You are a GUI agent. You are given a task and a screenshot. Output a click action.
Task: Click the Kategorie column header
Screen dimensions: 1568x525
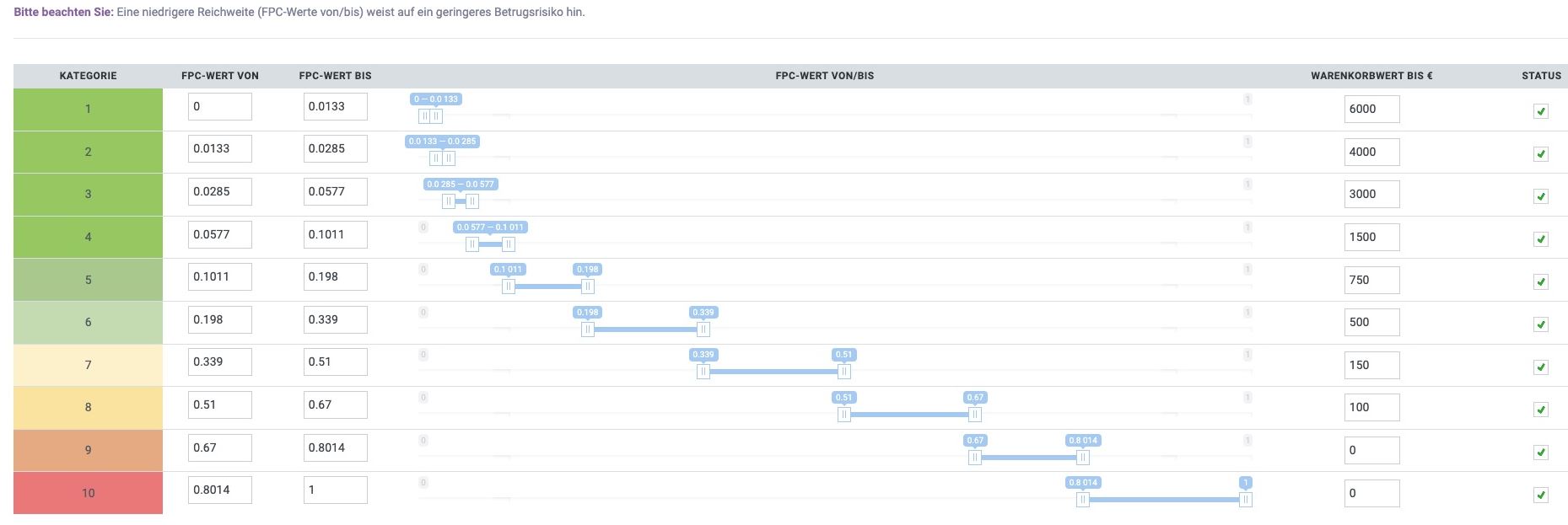88,76
